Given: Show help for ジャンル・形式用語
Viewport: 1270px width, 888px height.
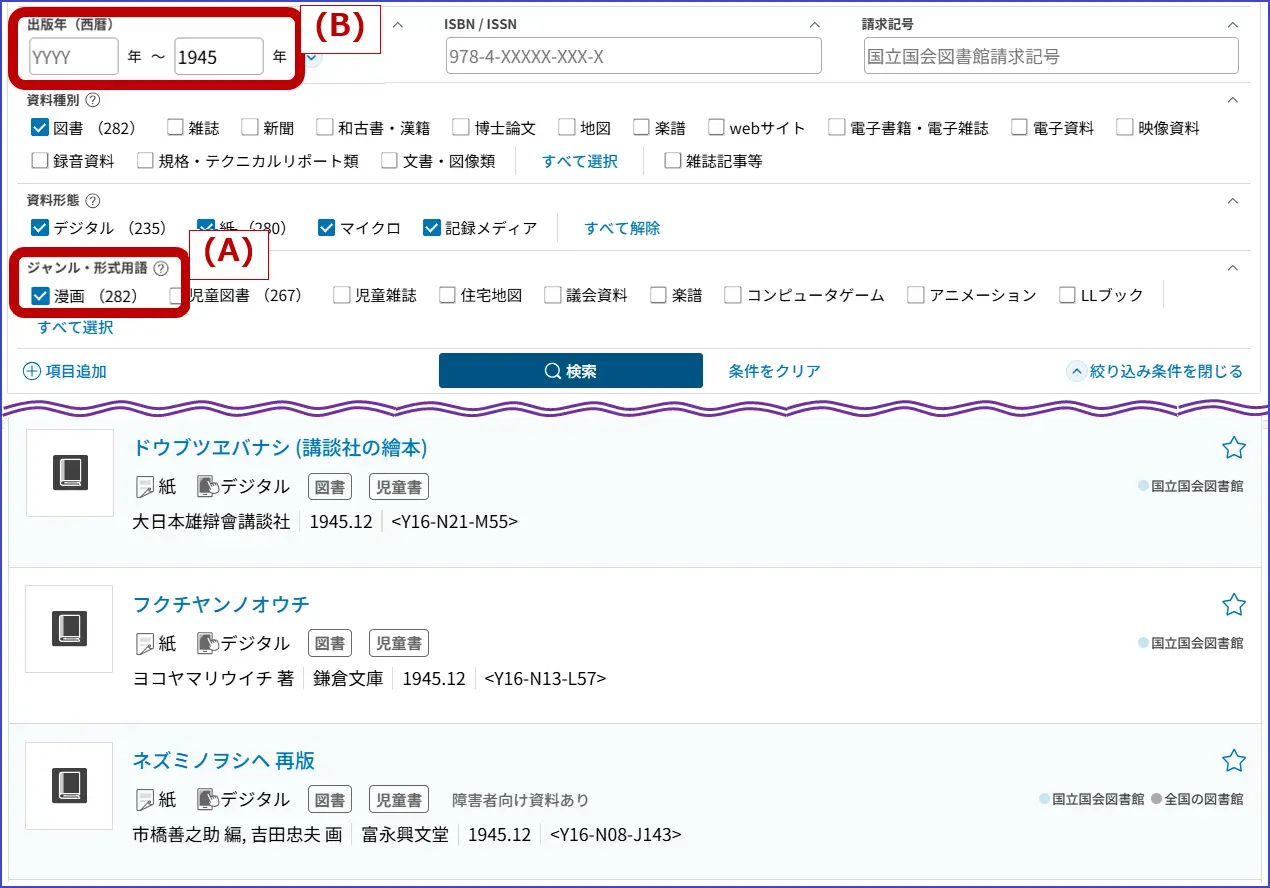Looking at the screenshot, I should pyautogui.click(x=161, y=268).
